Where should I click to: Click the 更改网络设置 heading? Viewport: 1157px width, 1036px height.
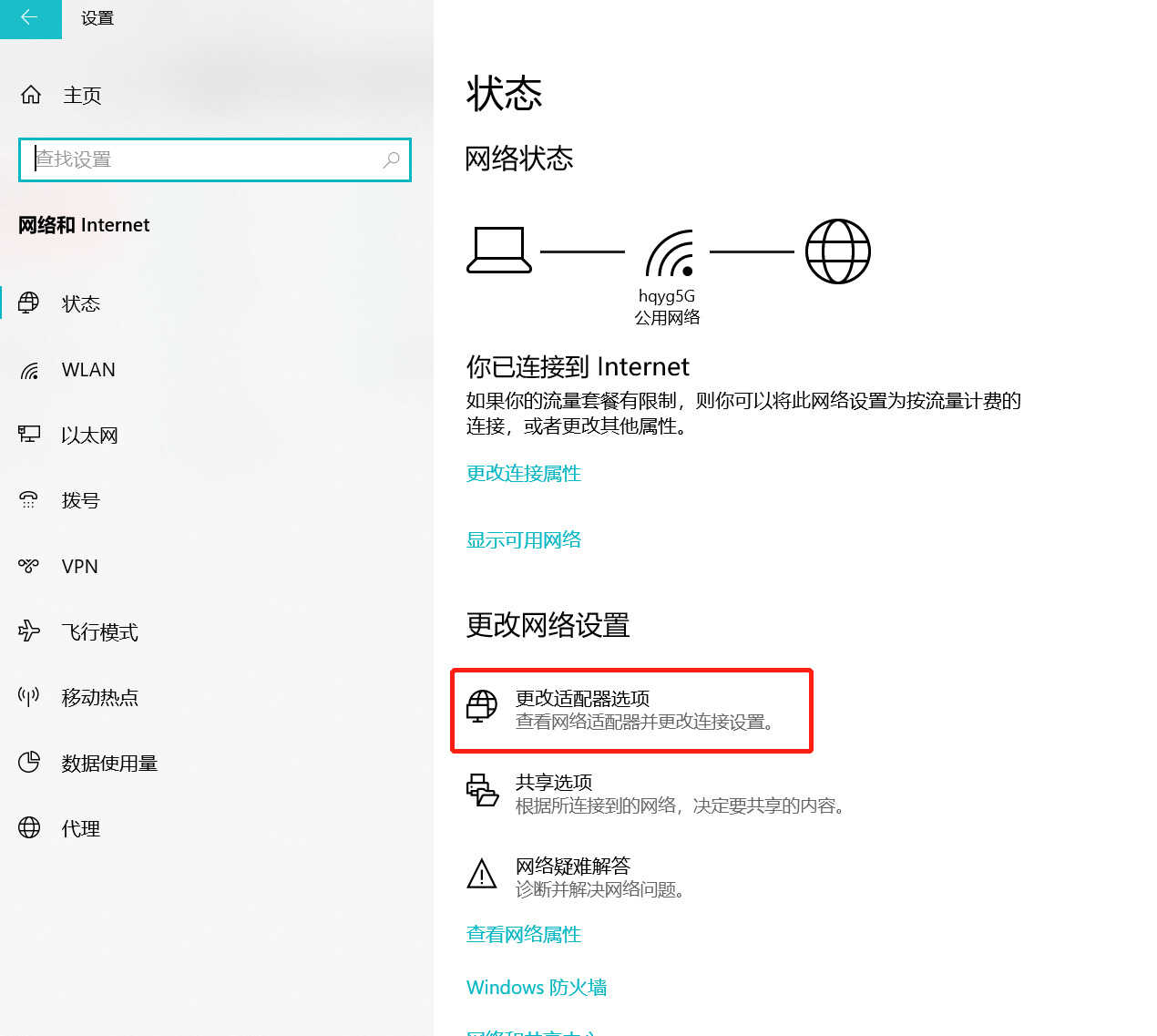coord(548,625)
